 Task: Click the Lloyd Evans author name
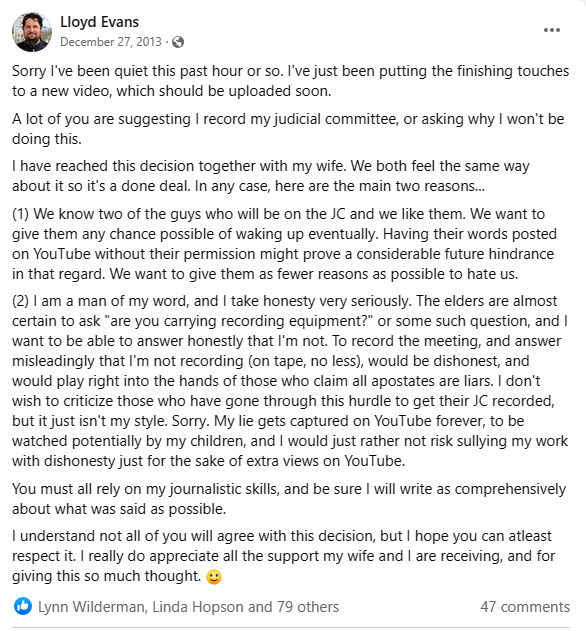(x=99, y=22)
